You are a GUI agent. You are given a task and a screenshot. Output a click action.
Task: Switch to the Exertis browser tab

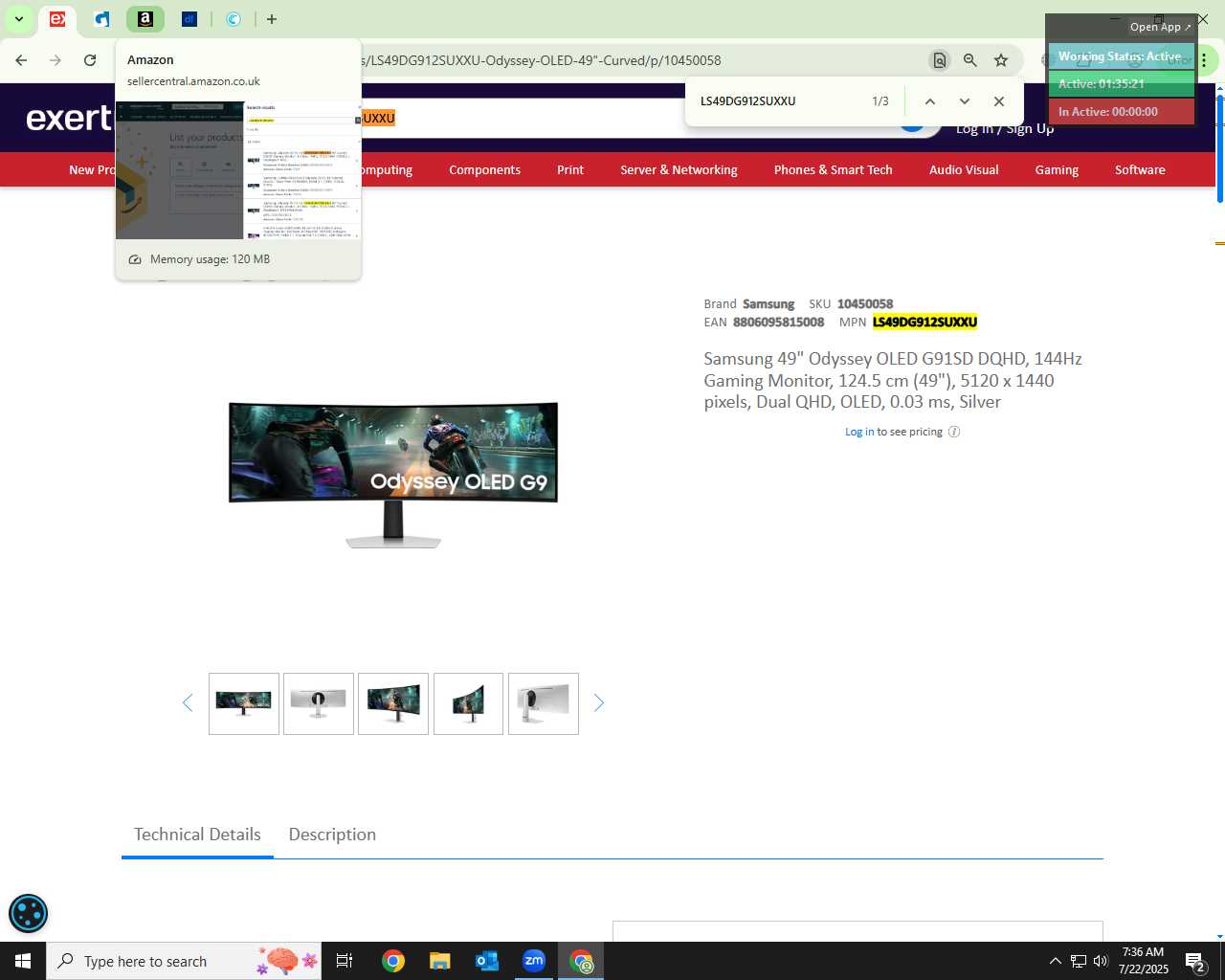click(57, 19)
